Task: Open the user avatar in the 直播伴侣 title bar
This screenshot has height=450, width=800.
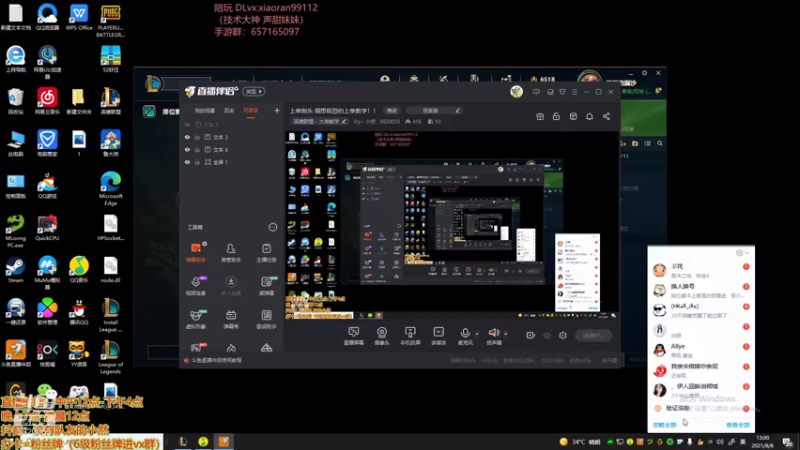Action: tap(516, 91)
